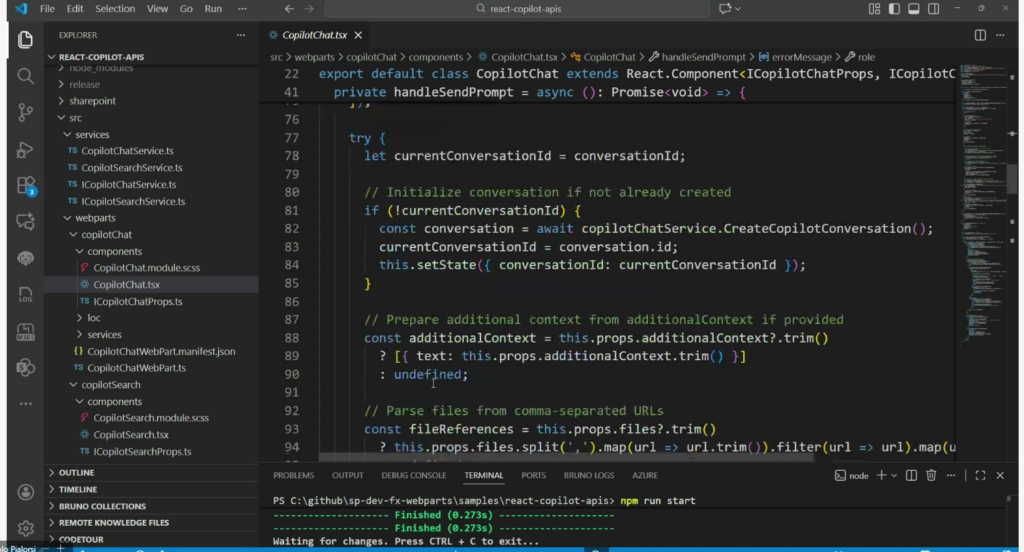
Task: Switch to the DEBUG CONSOLE tab
Action: pos(413,476)
